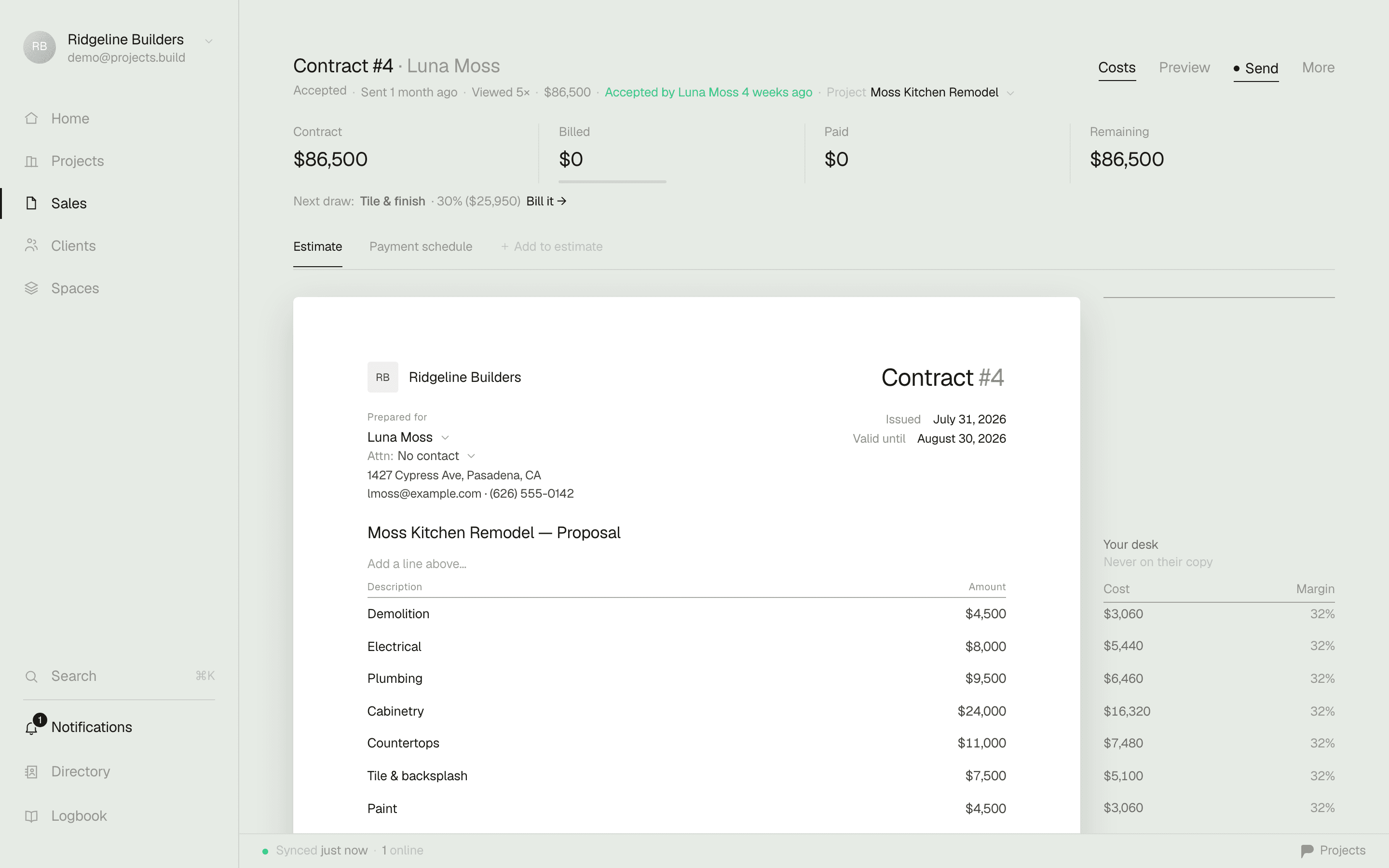Click the RB logo in contract document
Image resolution: width=1389 pixels, height=868 pixels.
(x=382, y=377)
